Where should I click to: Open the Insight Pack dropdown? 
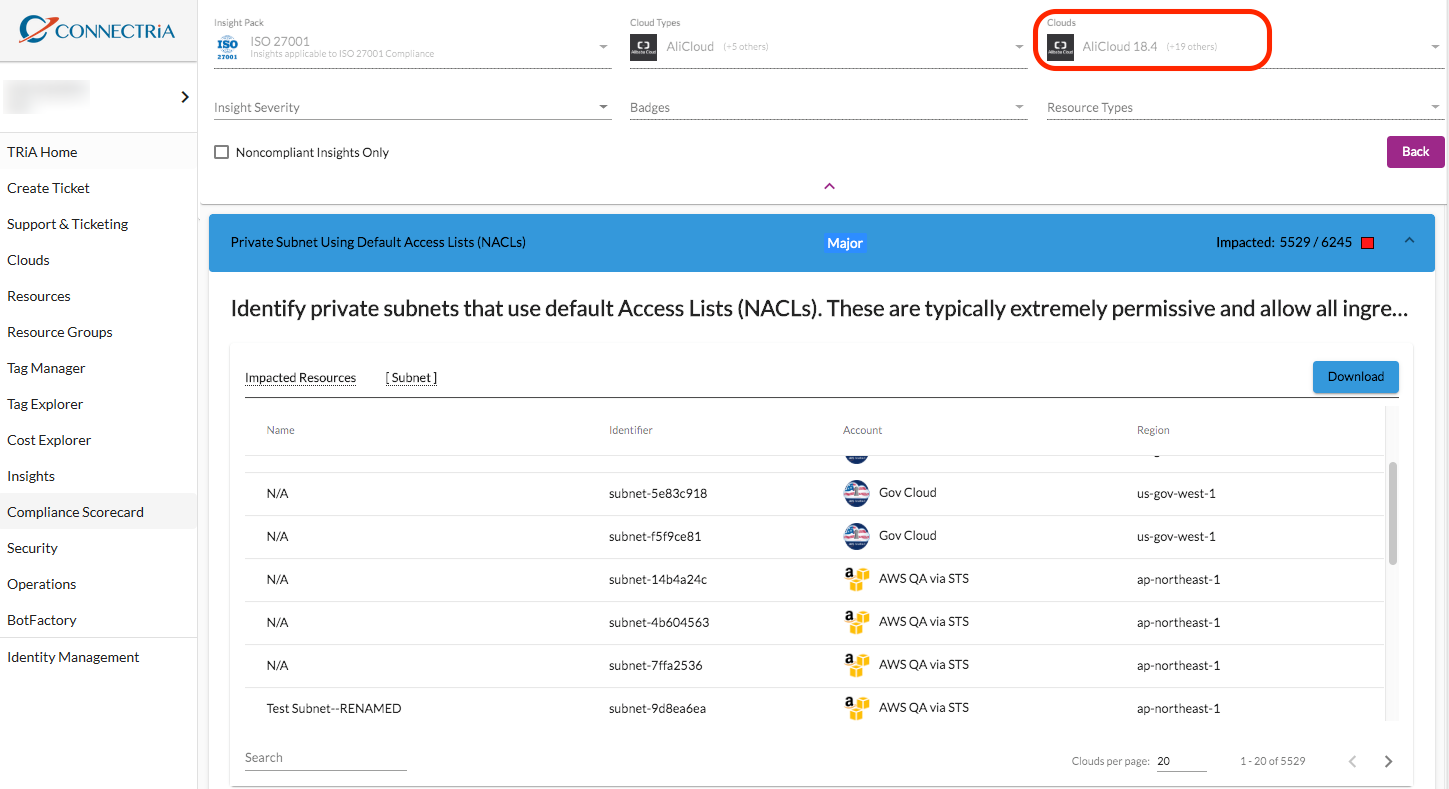tap(413, 47)
